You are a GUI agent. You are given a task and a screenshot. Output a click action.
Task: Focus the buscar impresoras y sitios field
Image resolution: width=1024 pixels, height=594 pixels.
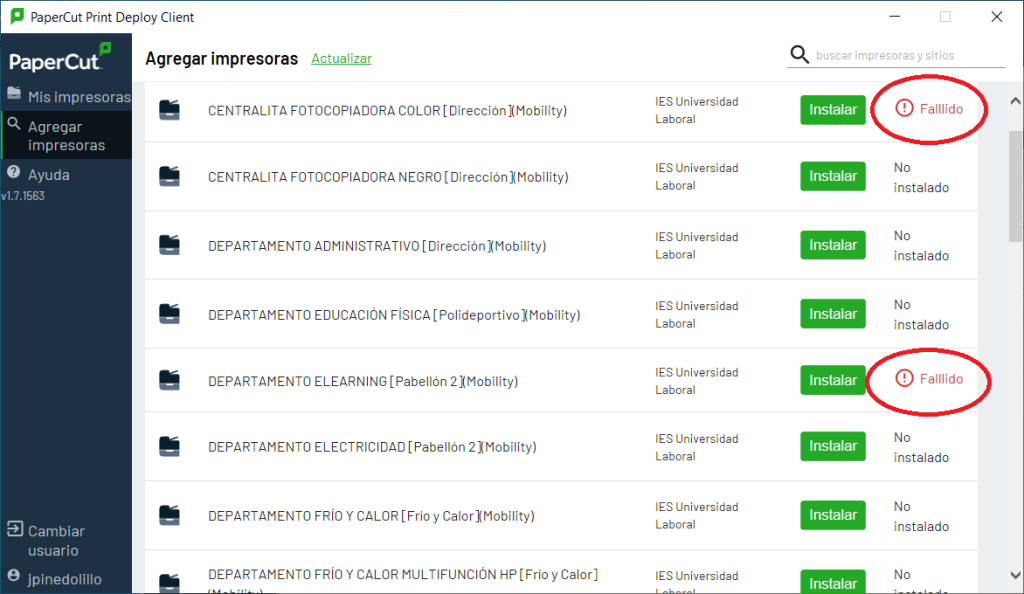pos(905,55)
